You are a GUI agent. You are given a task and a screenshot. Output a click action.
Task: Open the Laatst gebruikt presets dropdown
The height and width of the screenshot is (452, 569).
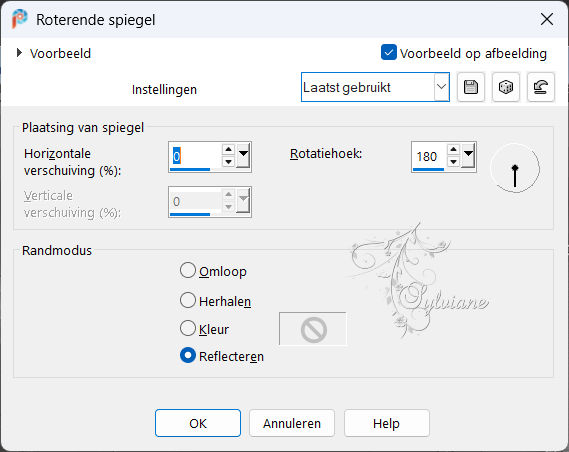(x=375, y=87)
